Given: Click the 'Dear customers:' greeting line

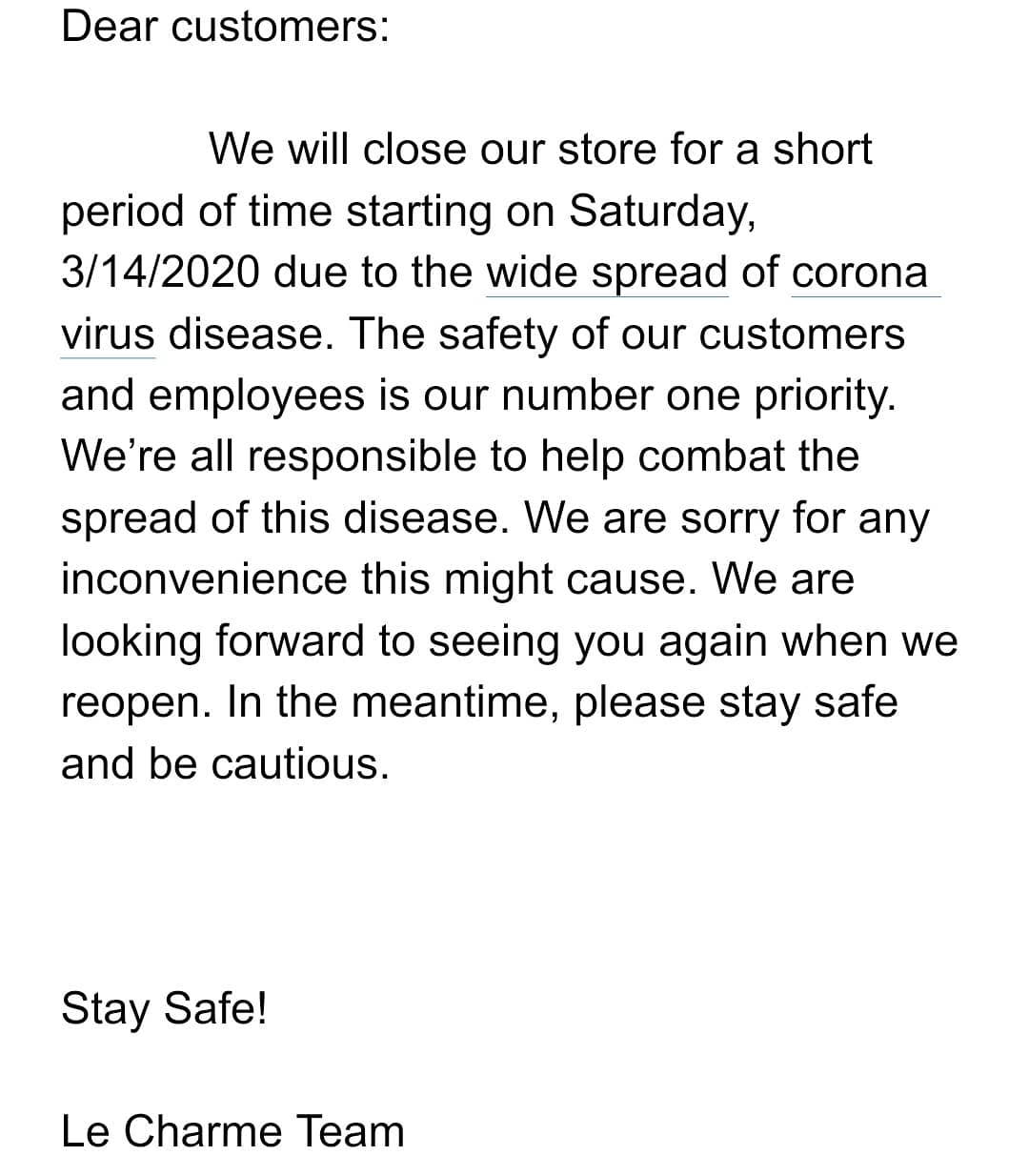Looking at the screenshot, I should point(225,27).
